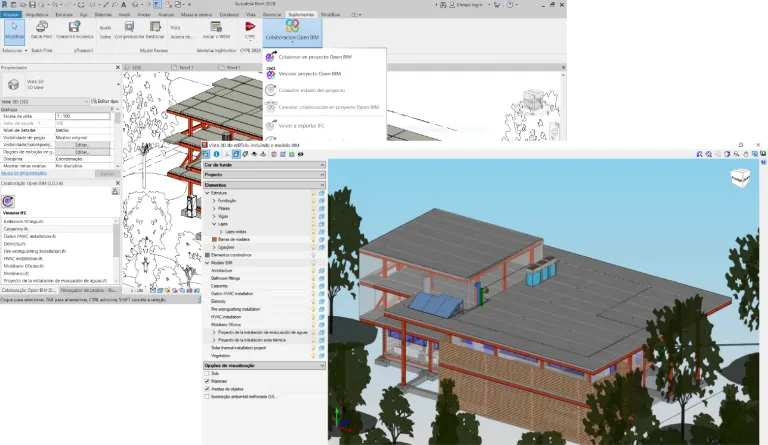Viewport: 768px width, 445px height.
Task: Click the brown color swatch for Barras de madeira
Action: [214, 239]
